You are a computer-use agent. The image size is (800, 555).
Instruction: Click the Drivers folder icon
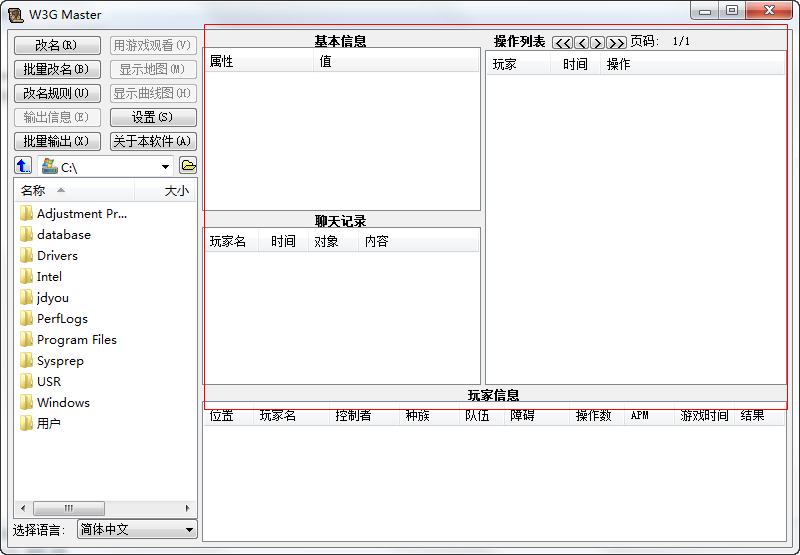[x=27, y=255]
